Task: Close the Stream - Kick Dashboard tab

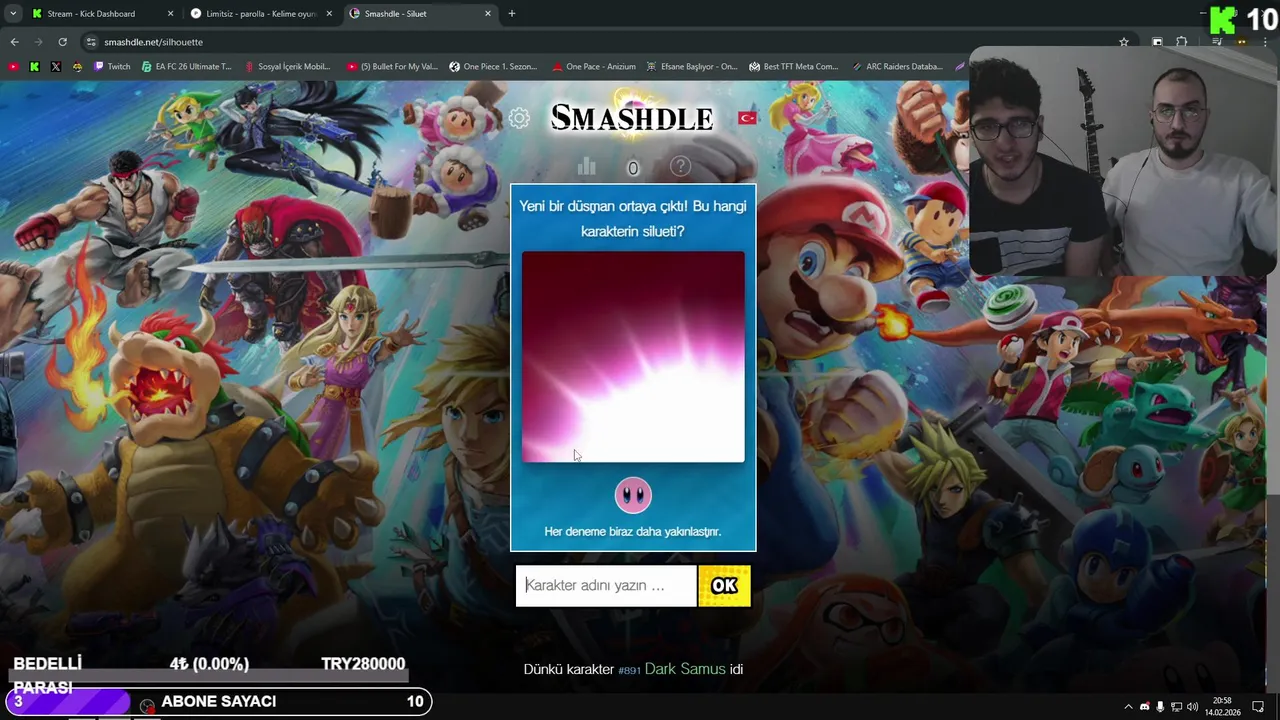Action: (170, 14)
